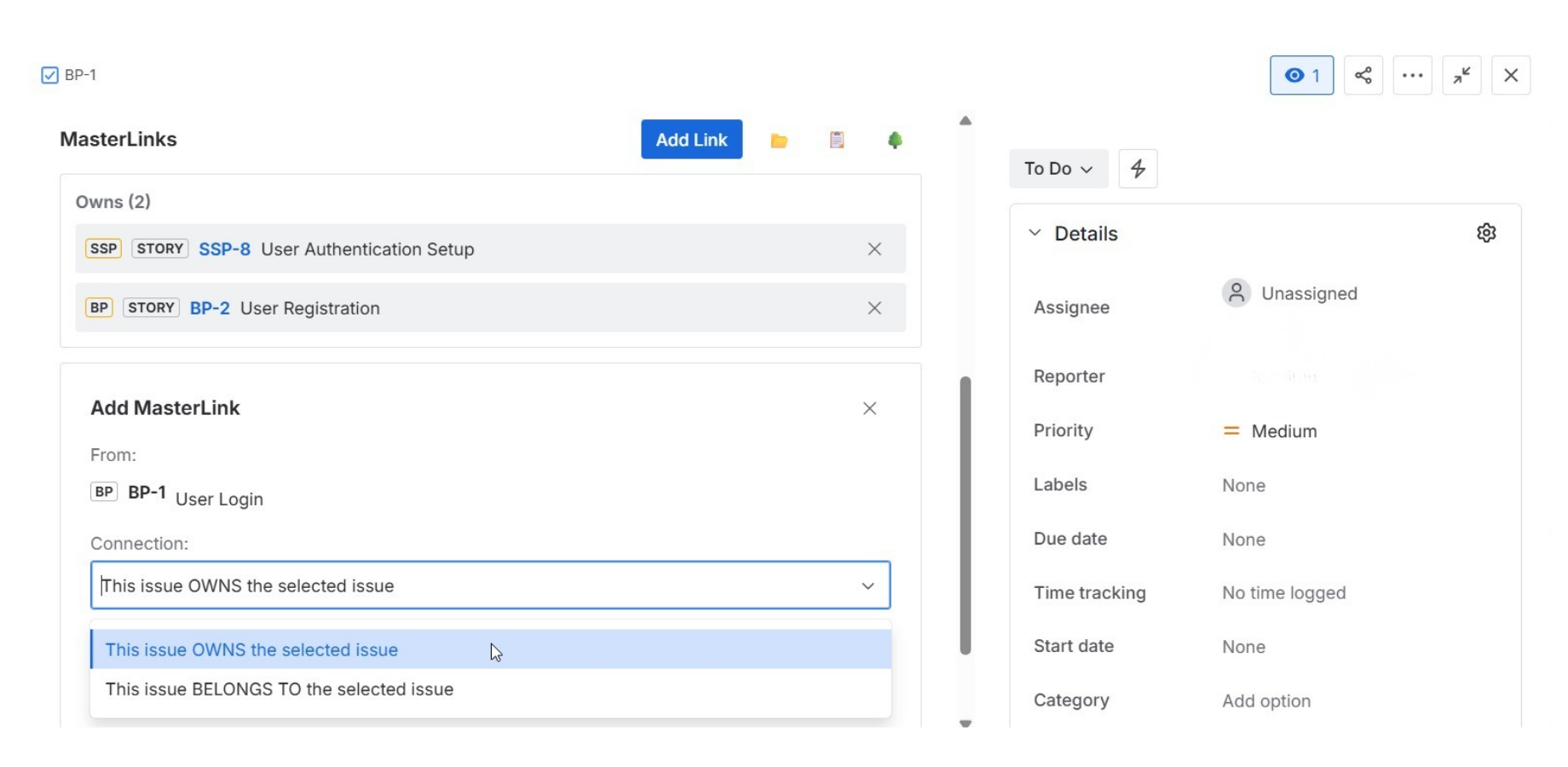Open the To Do status dropdown

tap(1058, 169)
